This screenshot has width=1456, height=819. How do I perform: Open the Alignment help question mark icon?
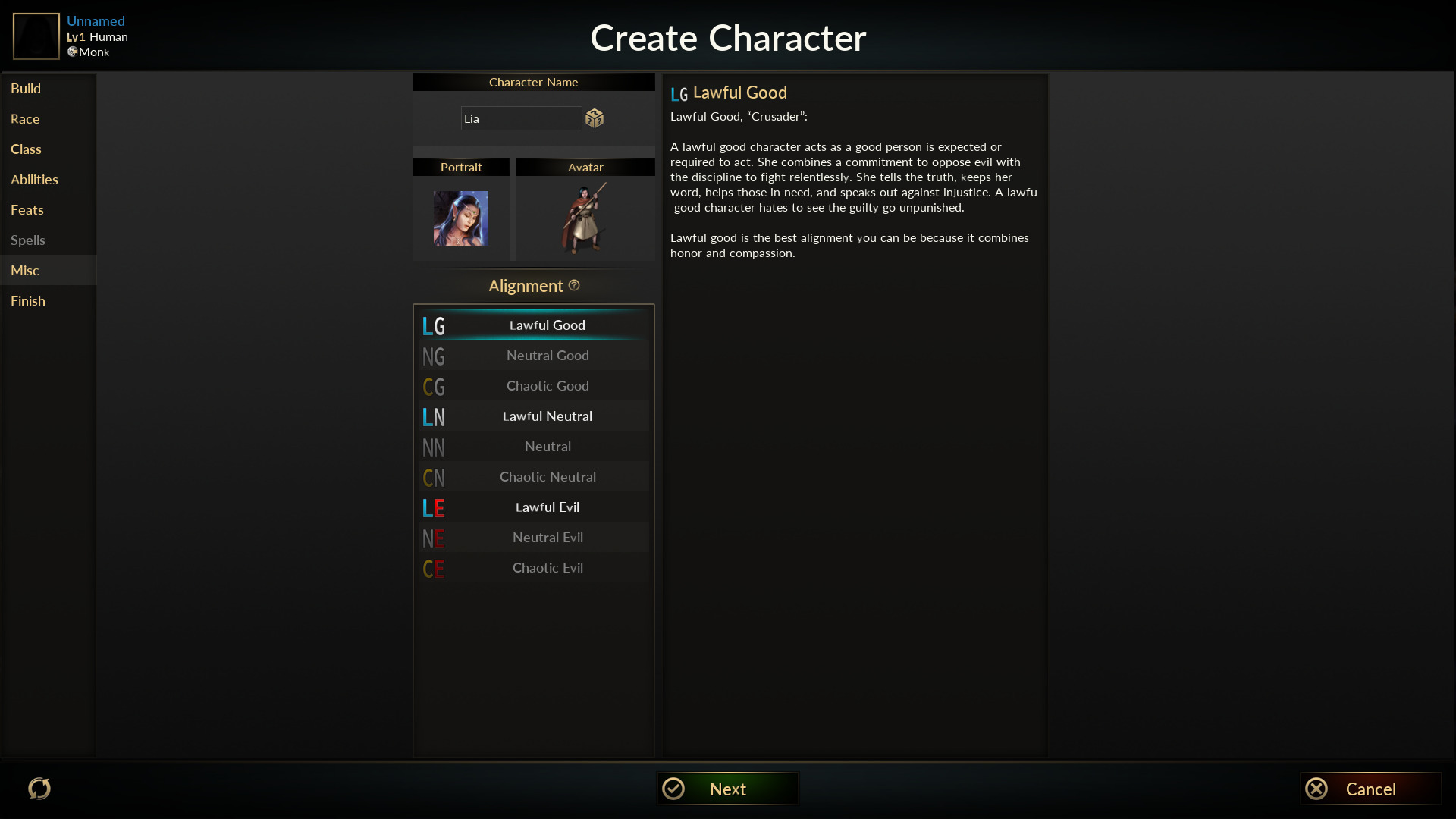[x=574, y=285]
